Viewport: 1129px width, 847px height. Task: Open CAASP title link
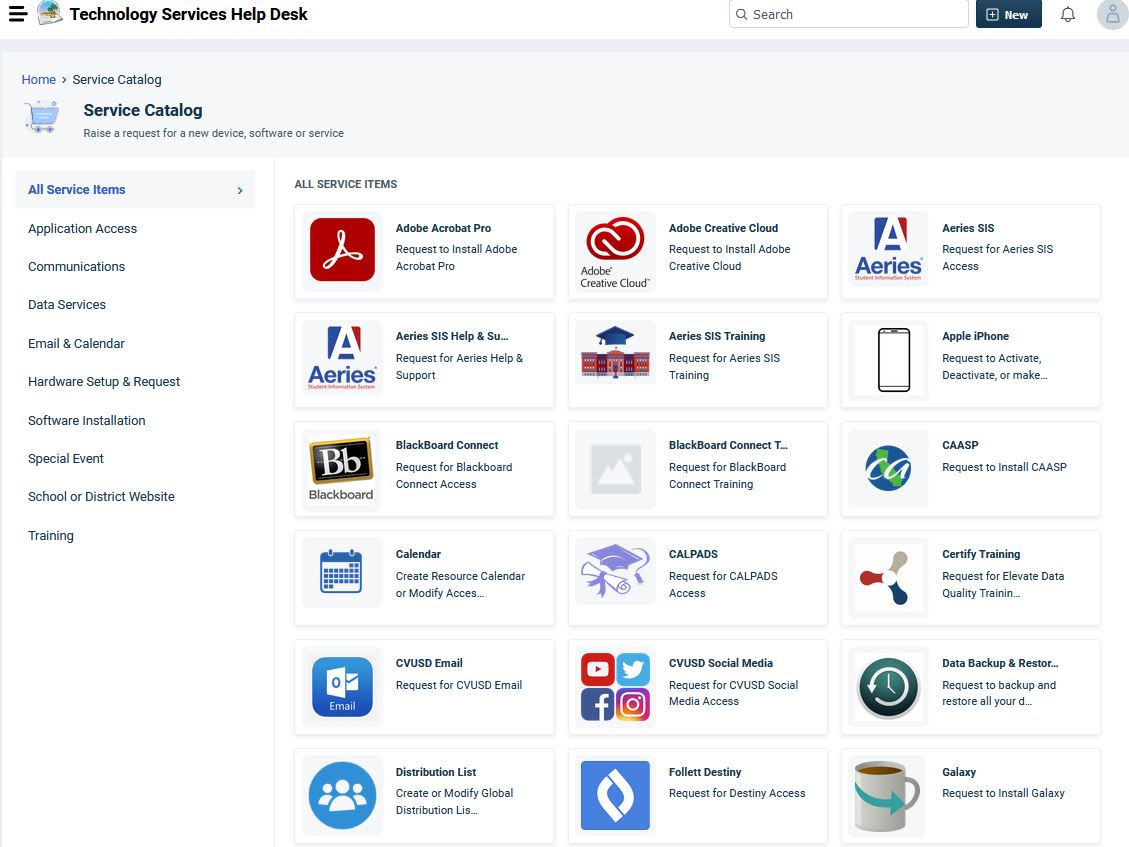pos(960,445)
